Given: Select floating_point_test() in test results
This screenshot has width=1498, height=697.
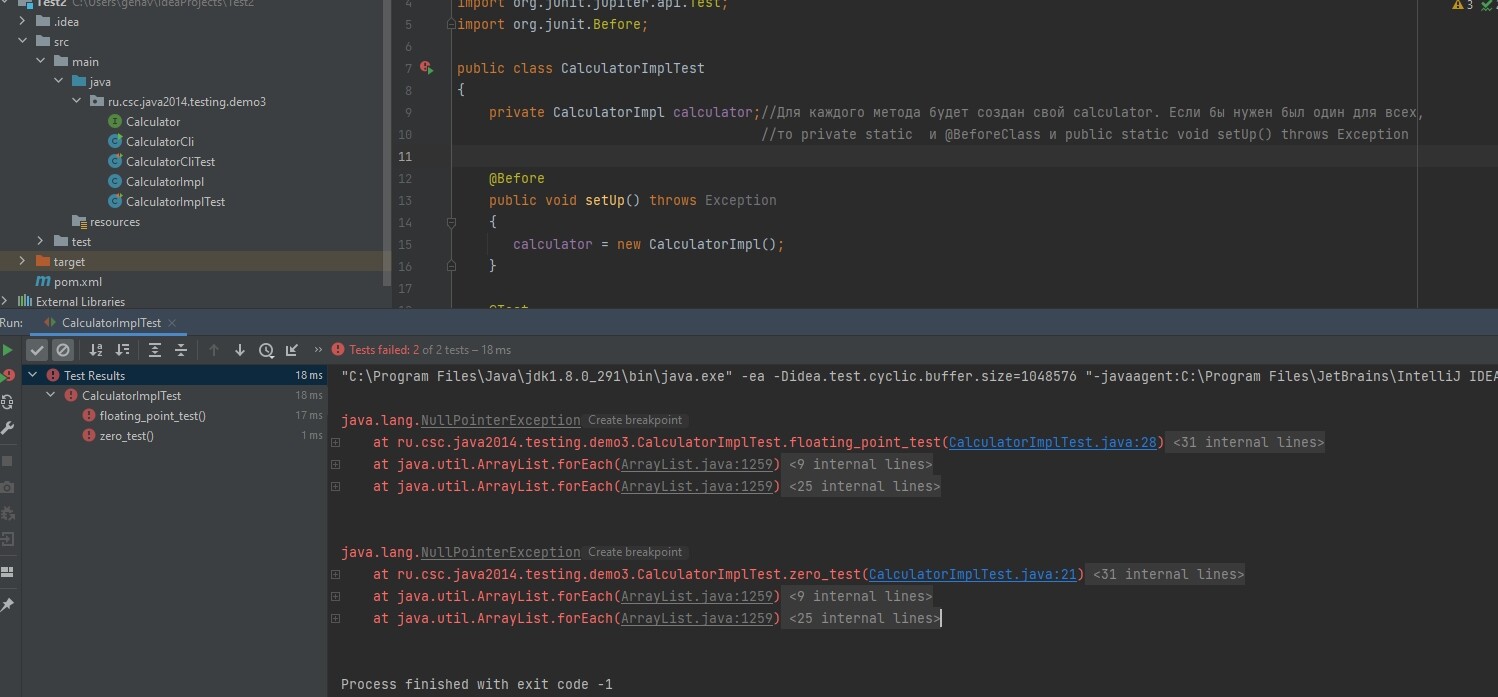Looking at the screenshot, I should [x=152, y=415].
